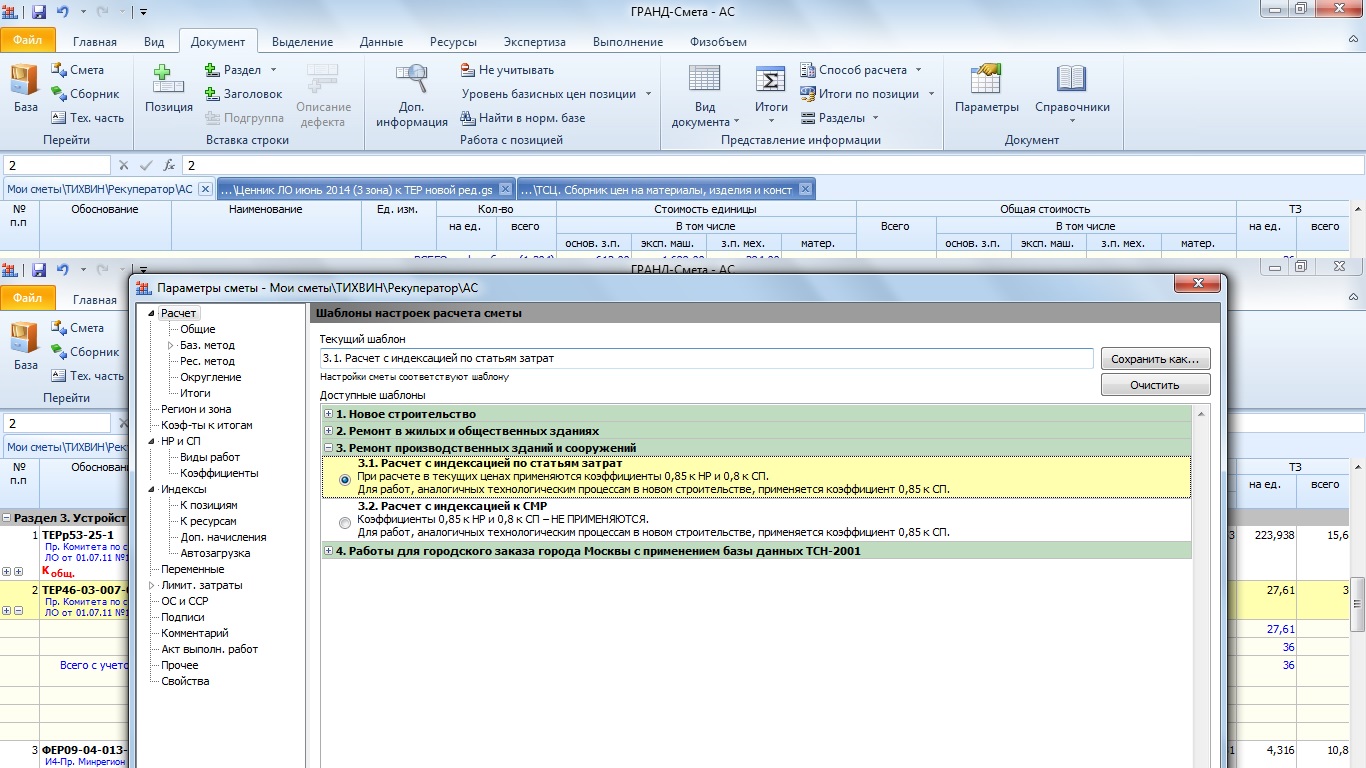The width and height of the screenshot is (1366, 768).
Task: Switch to the Данные ribbon tab
Action: point(381,42)
